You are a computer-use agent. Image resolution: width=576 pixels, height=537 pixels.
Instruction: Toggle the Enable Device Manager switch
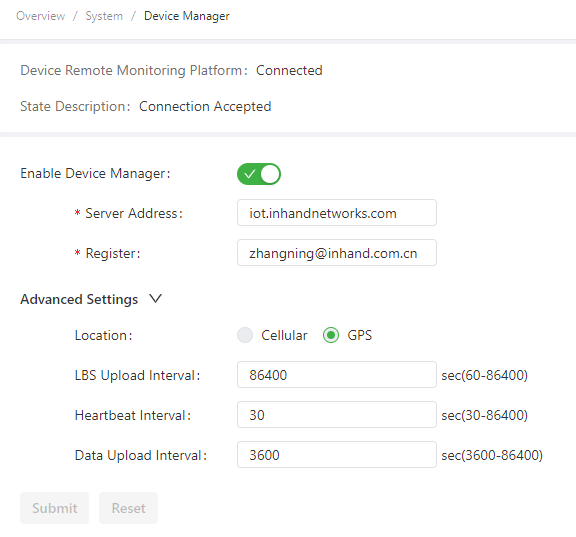(259, 174)
